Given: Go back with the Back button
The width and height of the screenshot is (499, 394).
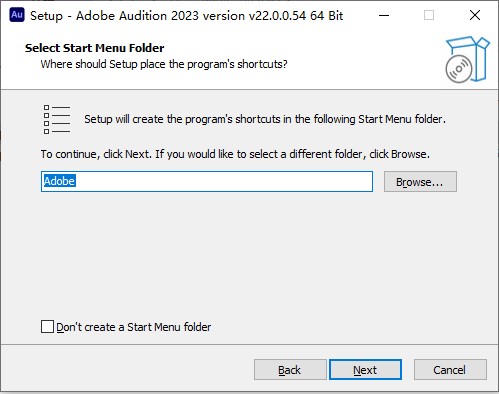Looking at the screenshot, I should pyautogui.click(x=290, y=370).
